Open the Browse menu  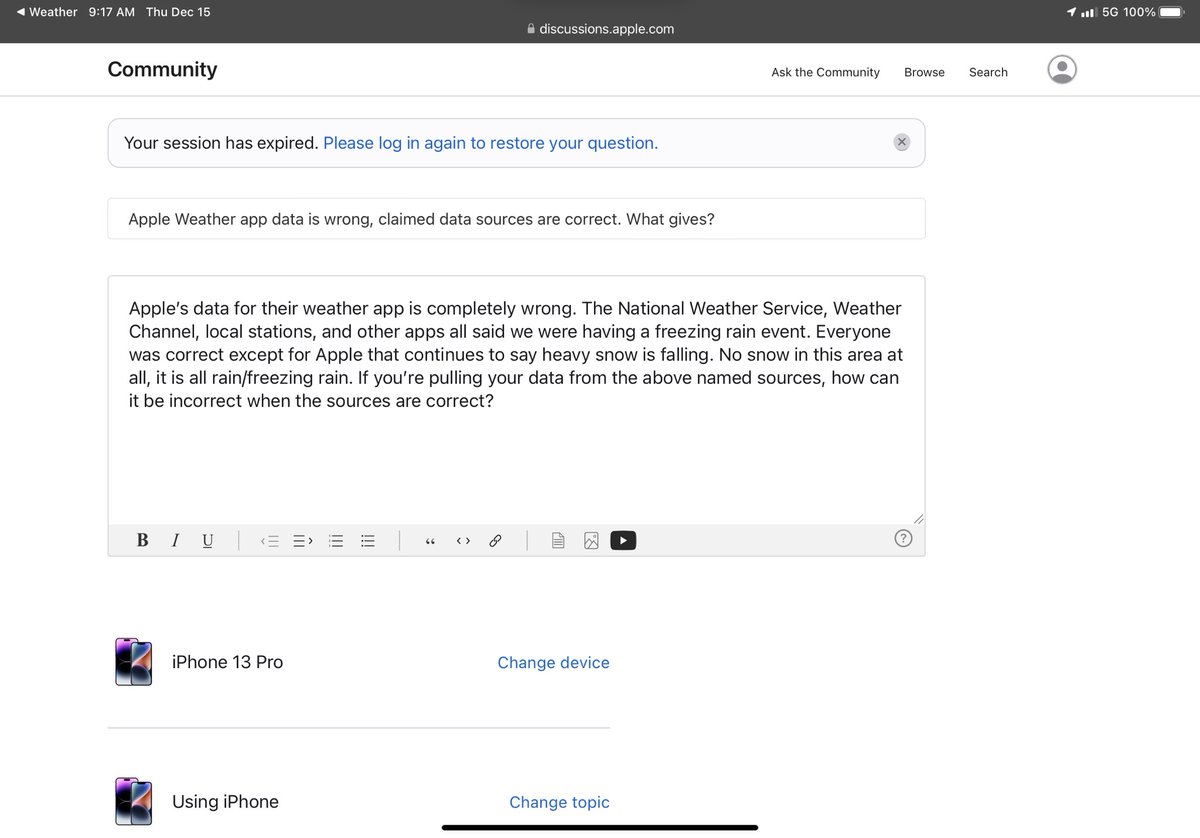(924, 72)
